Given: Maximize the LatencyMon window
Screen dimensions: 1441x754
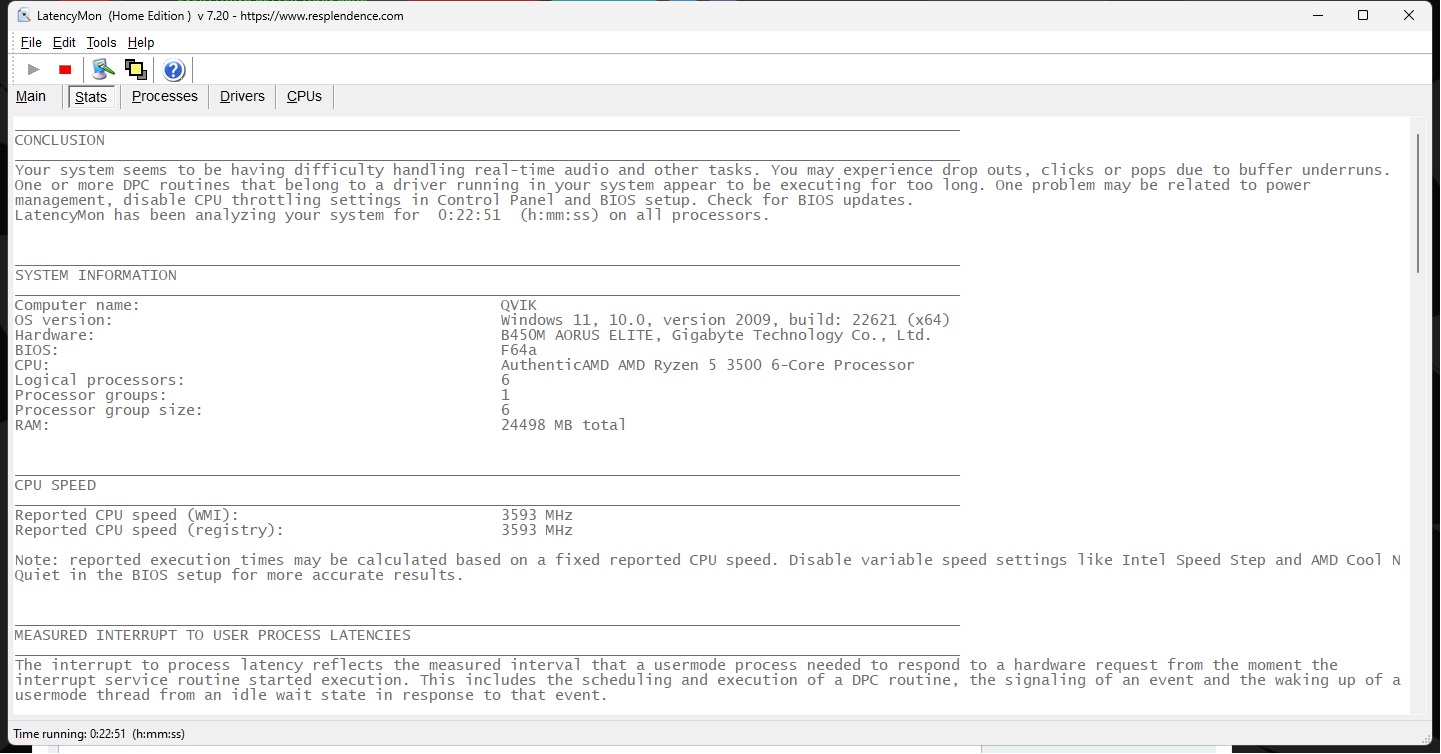Looking at the screenshot, I should (x=1362, y=15).
